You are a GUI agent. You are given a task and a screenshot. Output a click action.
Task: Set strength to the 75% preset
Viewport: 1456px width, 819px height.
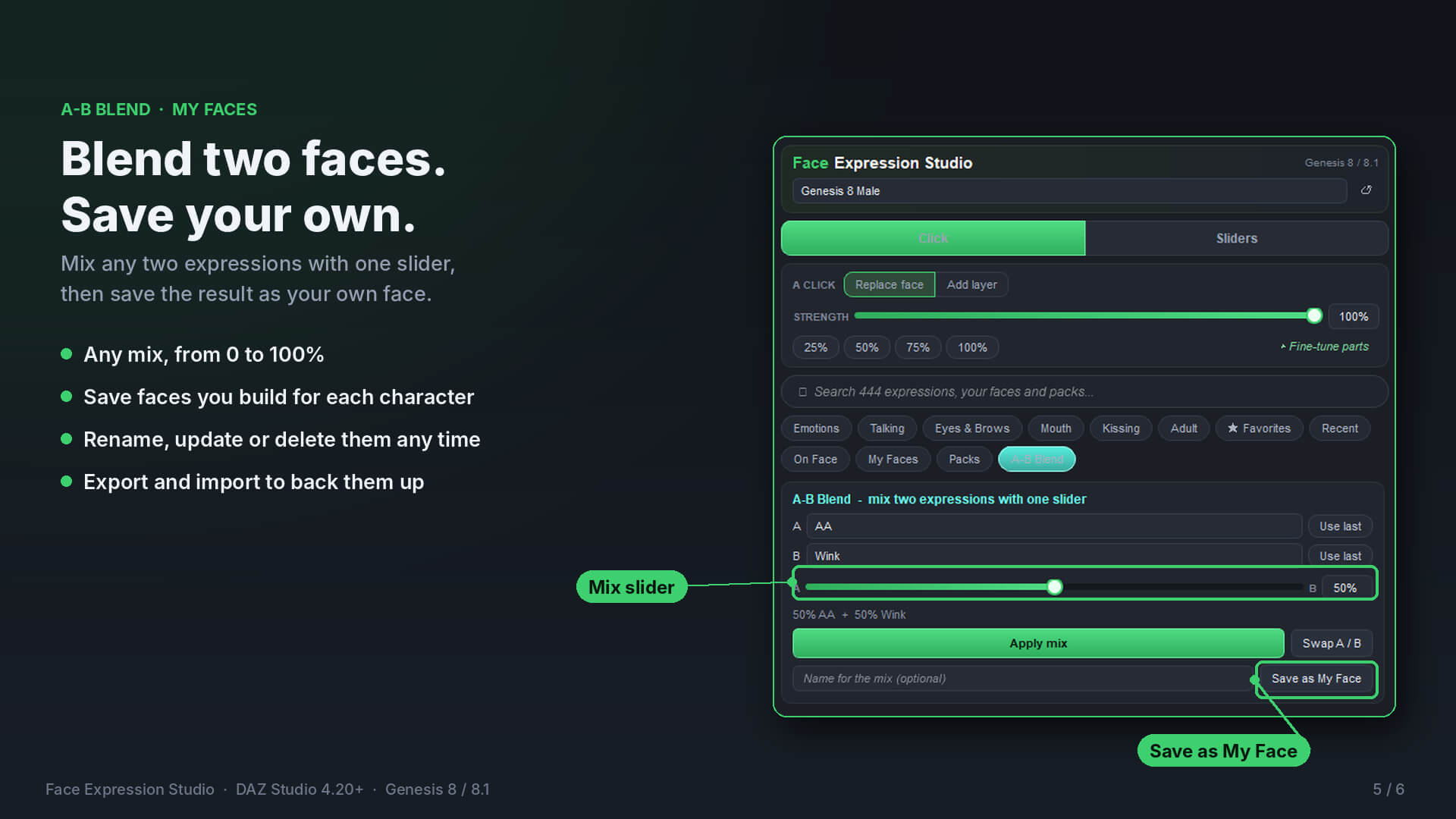pos(918,347)
